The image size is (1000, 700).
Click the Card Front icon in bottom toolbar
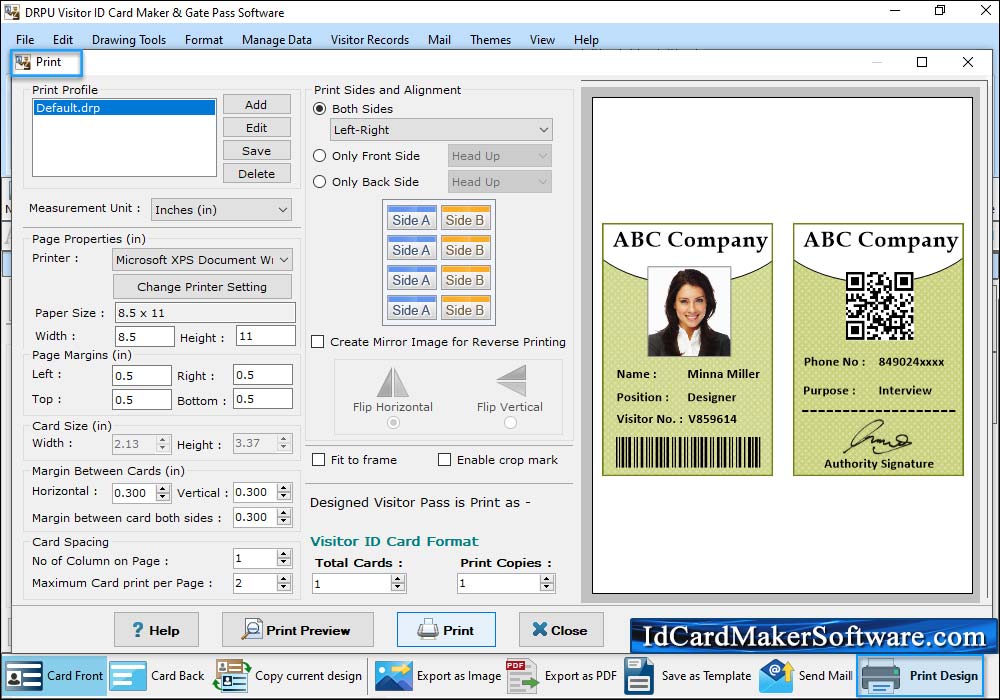pos(24,676)
